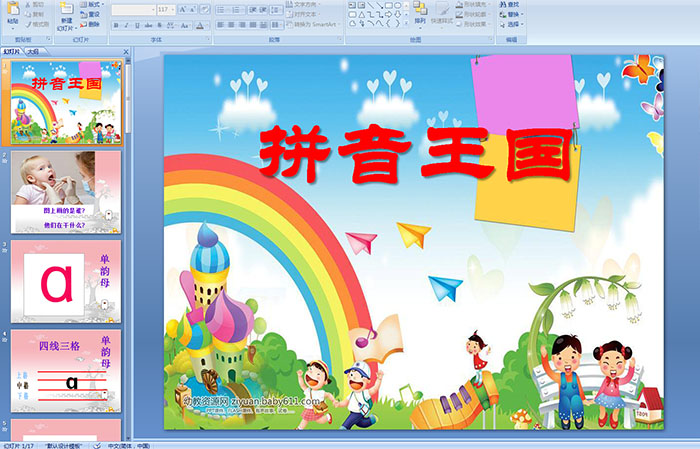The height and width of the screenshot is (449, 700).
Task: Select the Down Arrow block shape
Action: 397,14
